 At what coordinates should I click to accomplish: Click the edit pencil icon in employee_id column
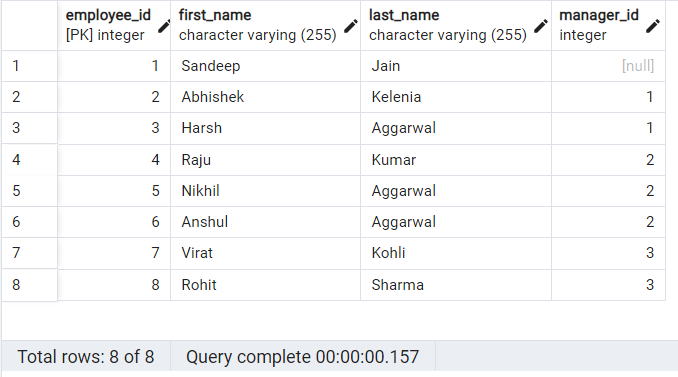pos(163,27)
